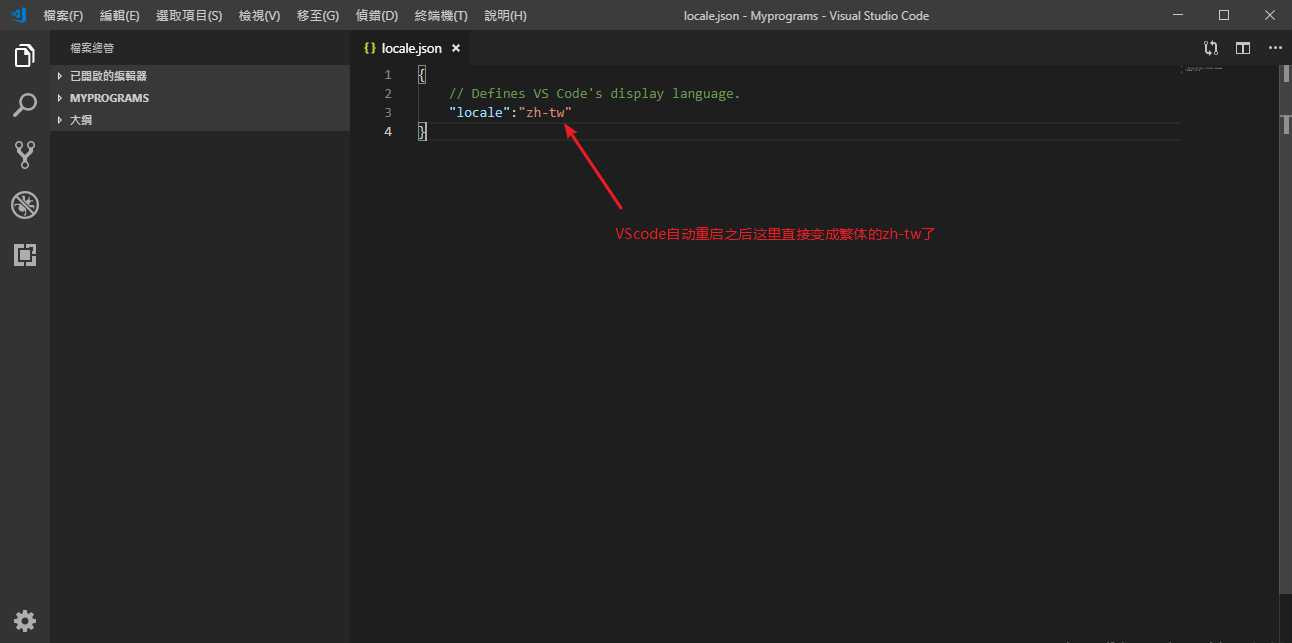The image size is (1292, 643).
Task: Minimize the VS Code window
Action: pyautogui.click(x=1177, y=15)
